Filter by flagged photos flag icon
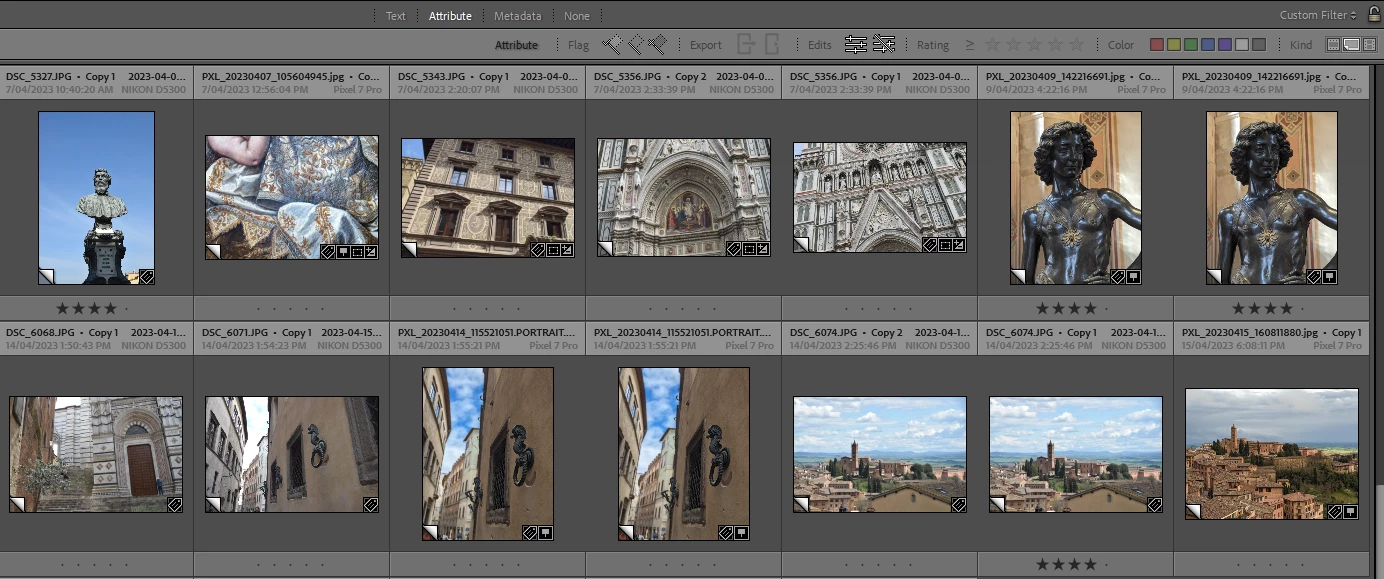Viewport: 1384px width, 579px height. pyautogui.click(x=612, y=44)
